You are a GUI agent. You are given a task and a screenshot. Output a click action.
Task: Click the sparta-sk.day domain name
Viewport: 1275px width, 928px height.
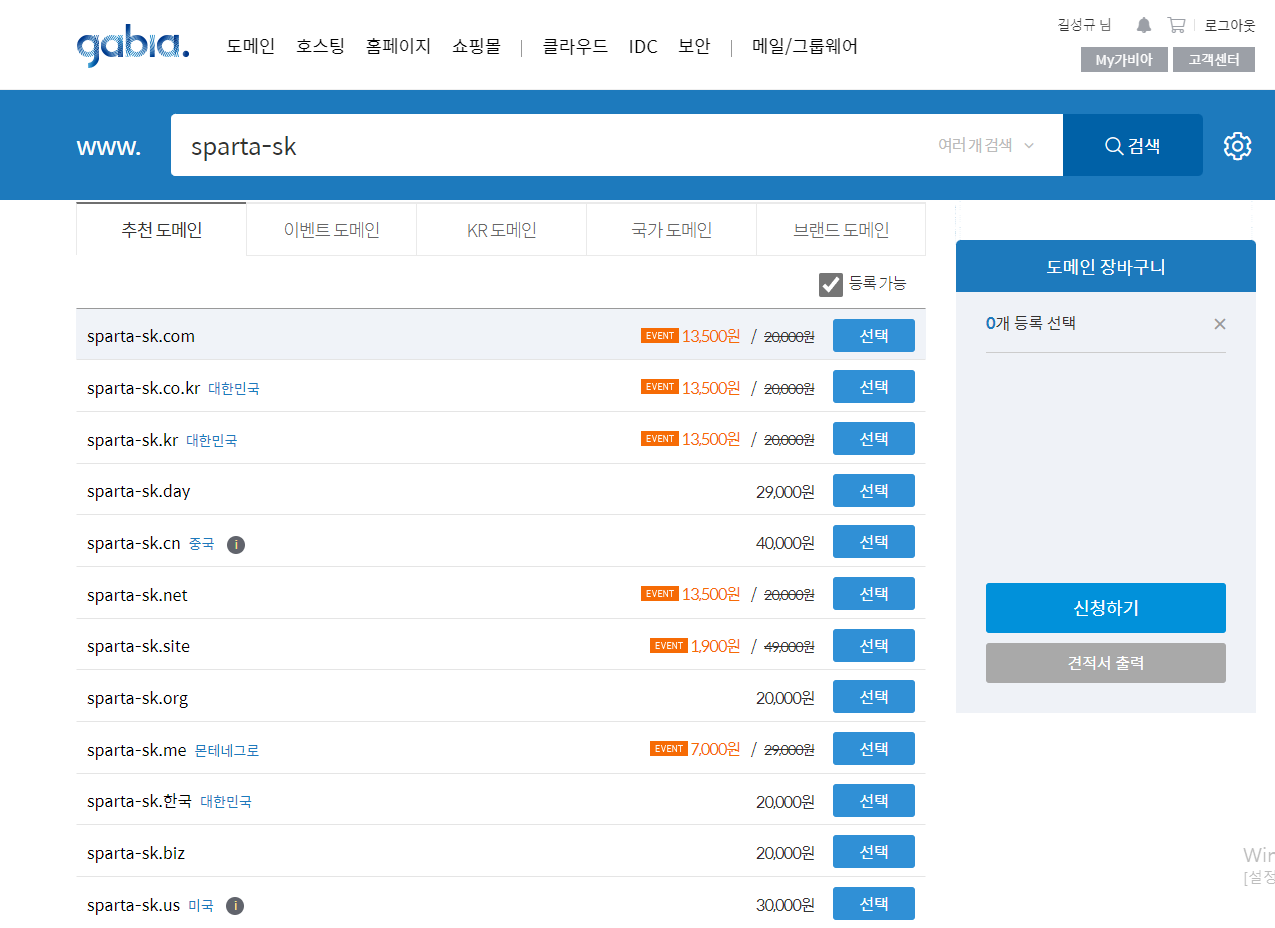click(139, 491)
